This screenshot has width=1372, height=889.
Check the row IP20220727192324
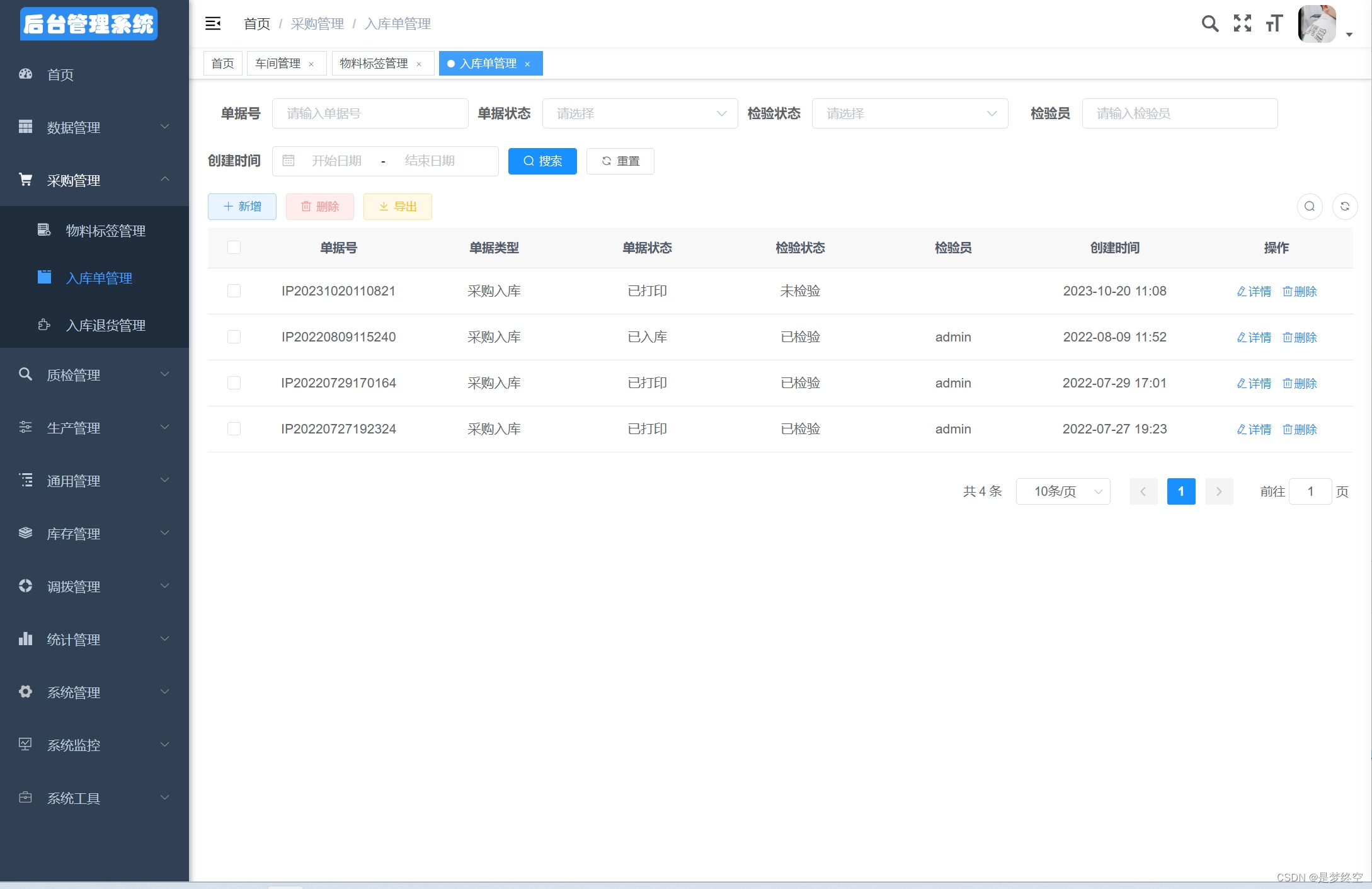point(234,429)
